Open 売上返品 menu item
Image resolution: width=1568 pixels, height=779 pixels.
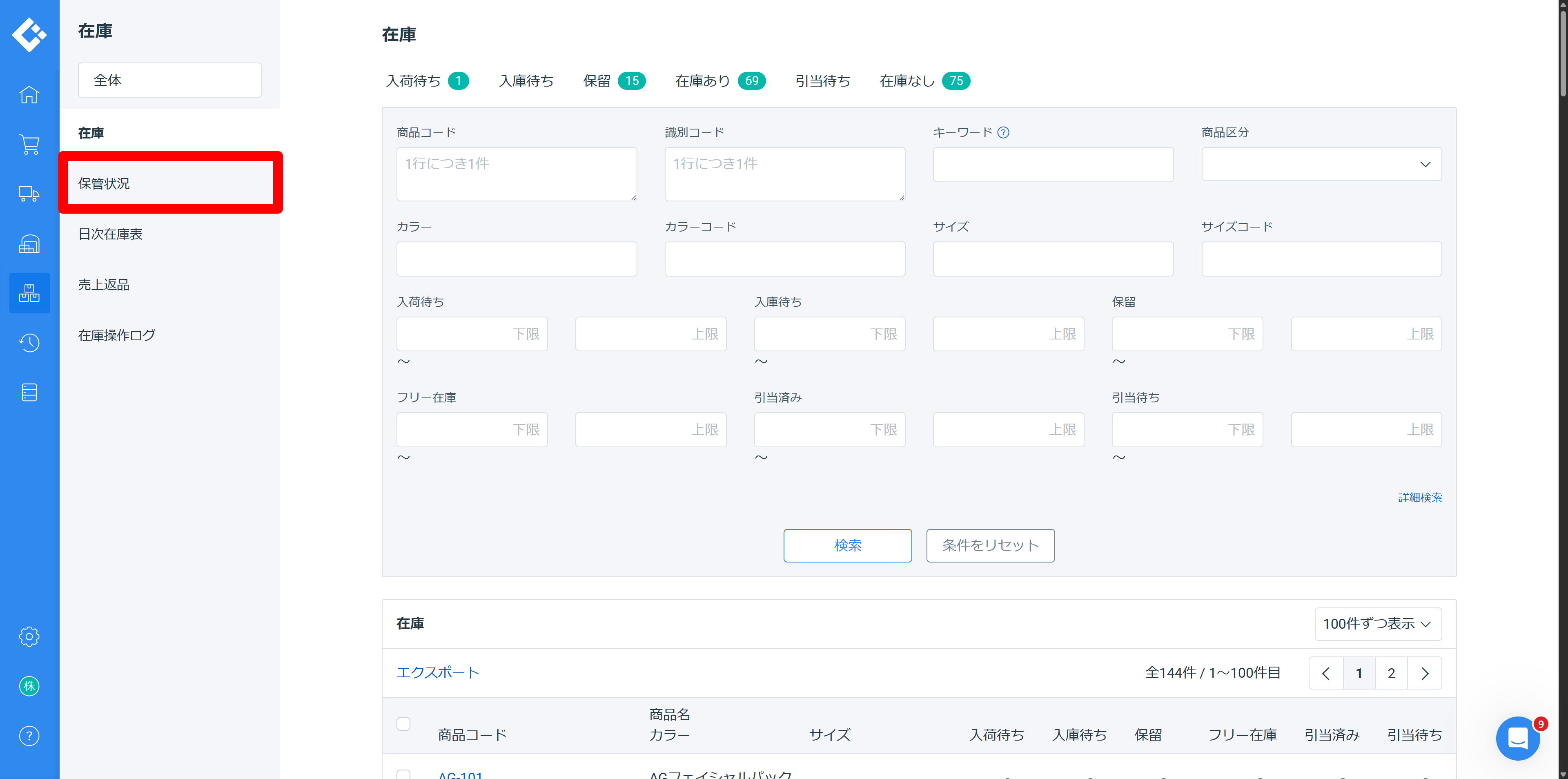(170, 284)
